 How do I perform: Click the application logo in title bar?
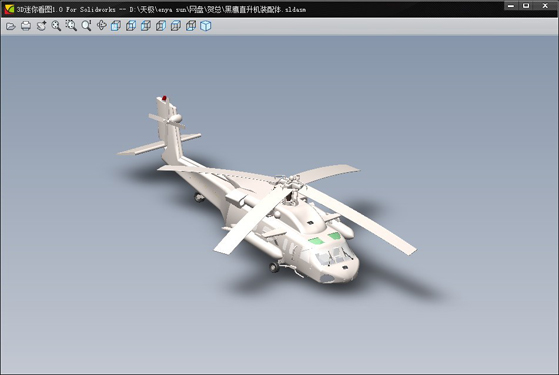coord(9,9)
